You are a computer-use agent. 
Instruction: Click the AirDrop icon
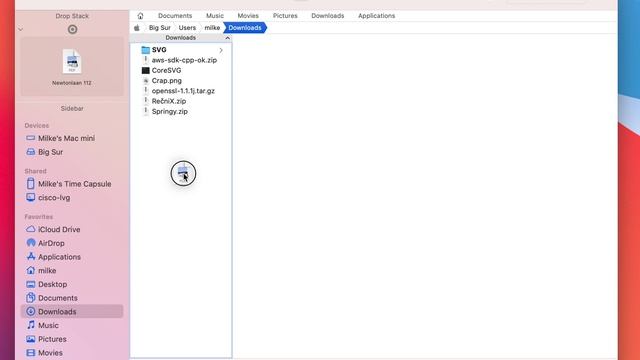coord(31,243)
